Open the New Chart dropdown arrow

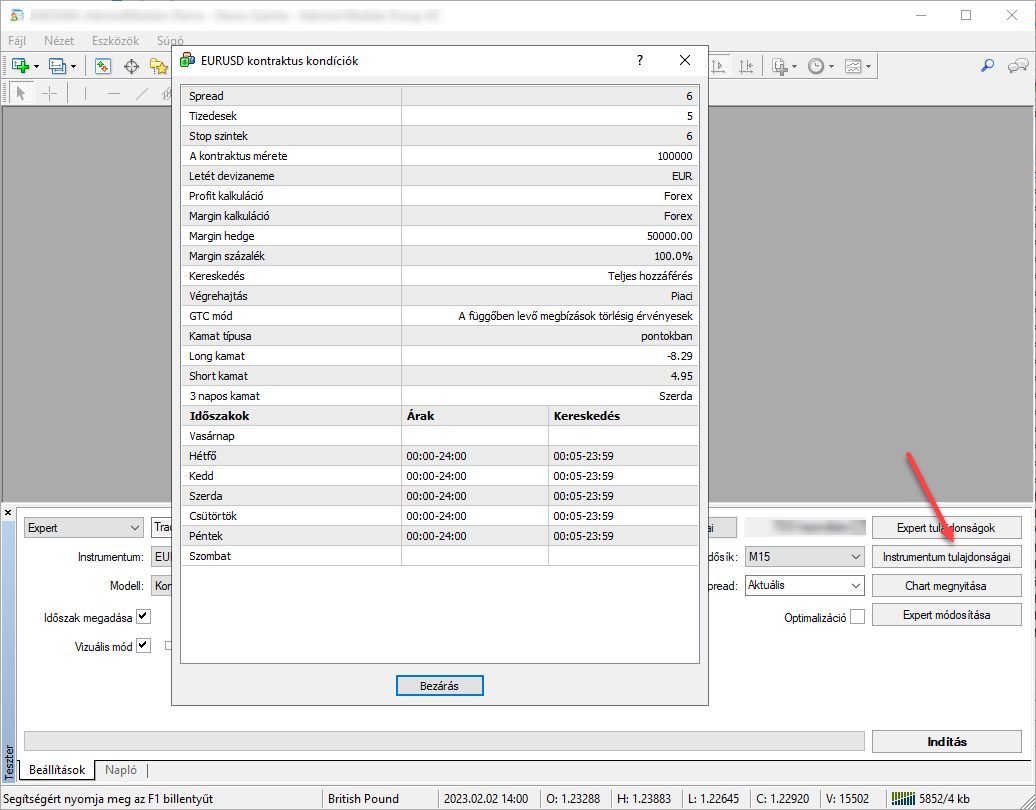pyautogui.click(x=36, y=67)
